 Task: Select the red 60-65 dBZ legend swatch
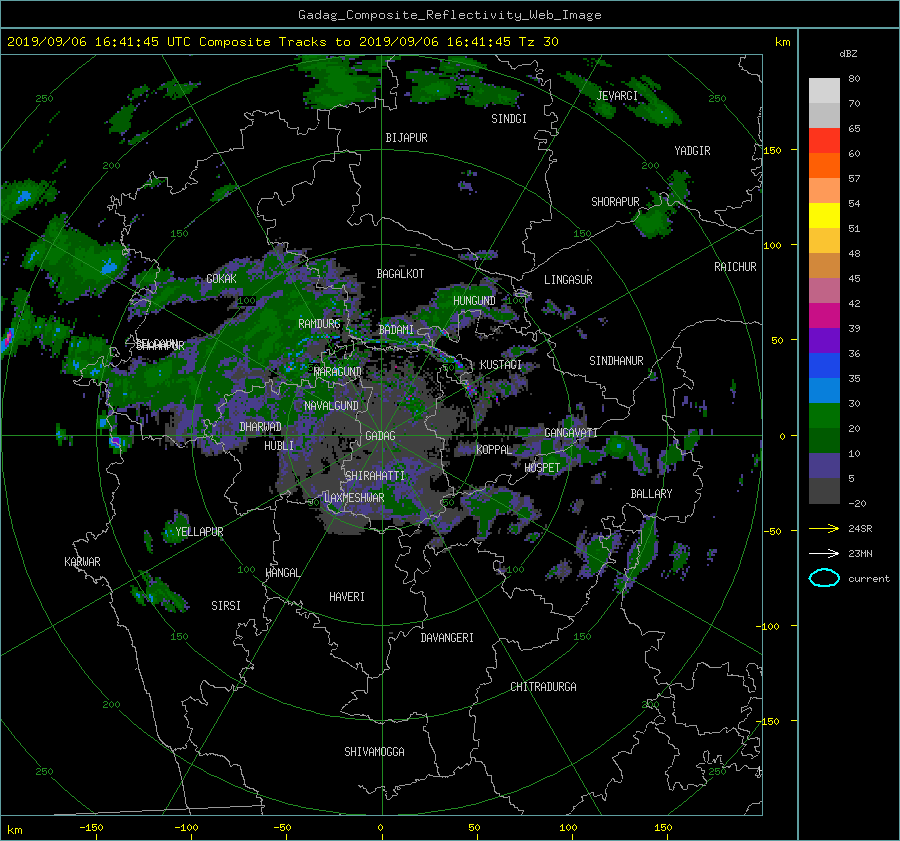(824, 140)
